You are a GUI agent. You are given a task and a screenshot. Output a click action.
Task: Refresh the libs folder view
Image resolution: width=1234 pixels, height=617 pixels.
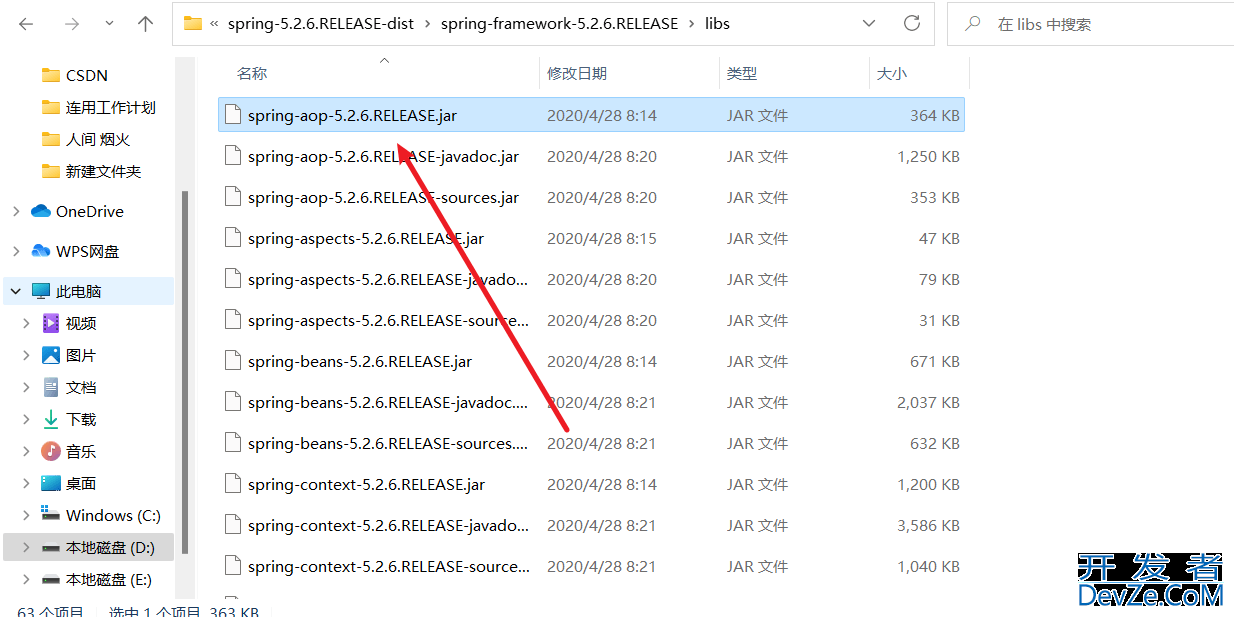(911, 23)
